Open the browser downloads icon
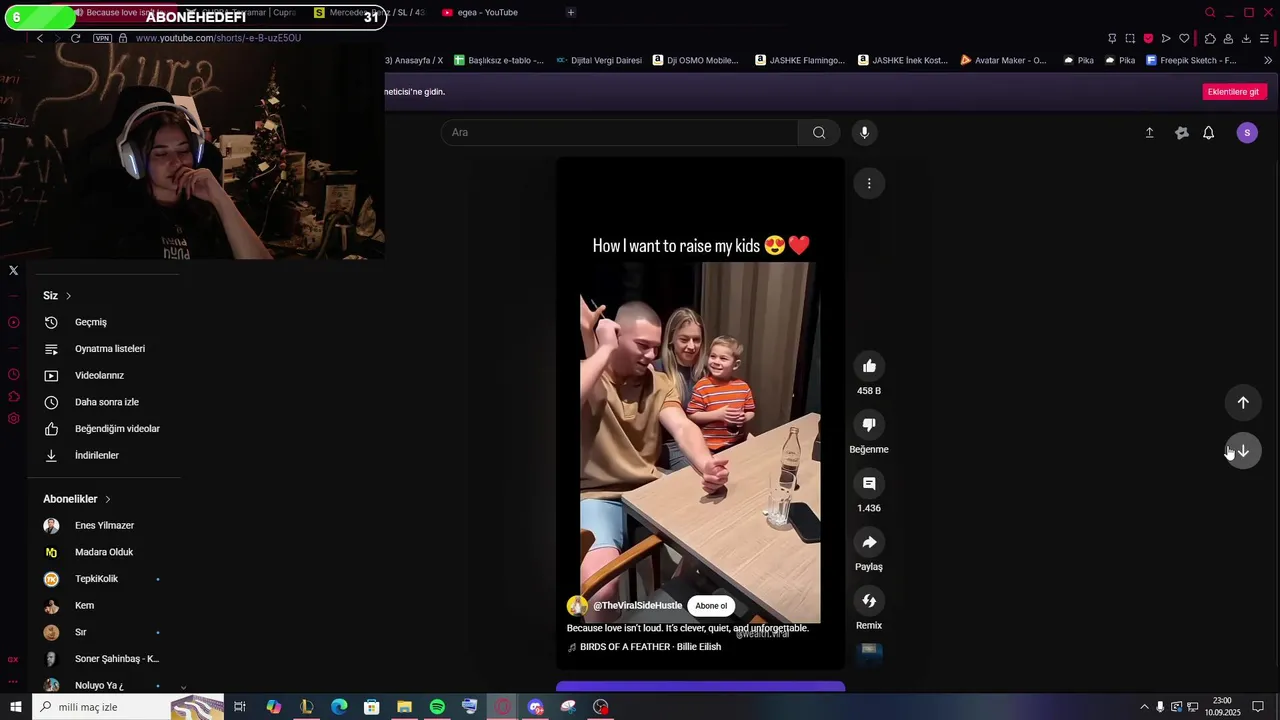The height and width of the screenshot is (720, 1280). (x=1246, y=38)
